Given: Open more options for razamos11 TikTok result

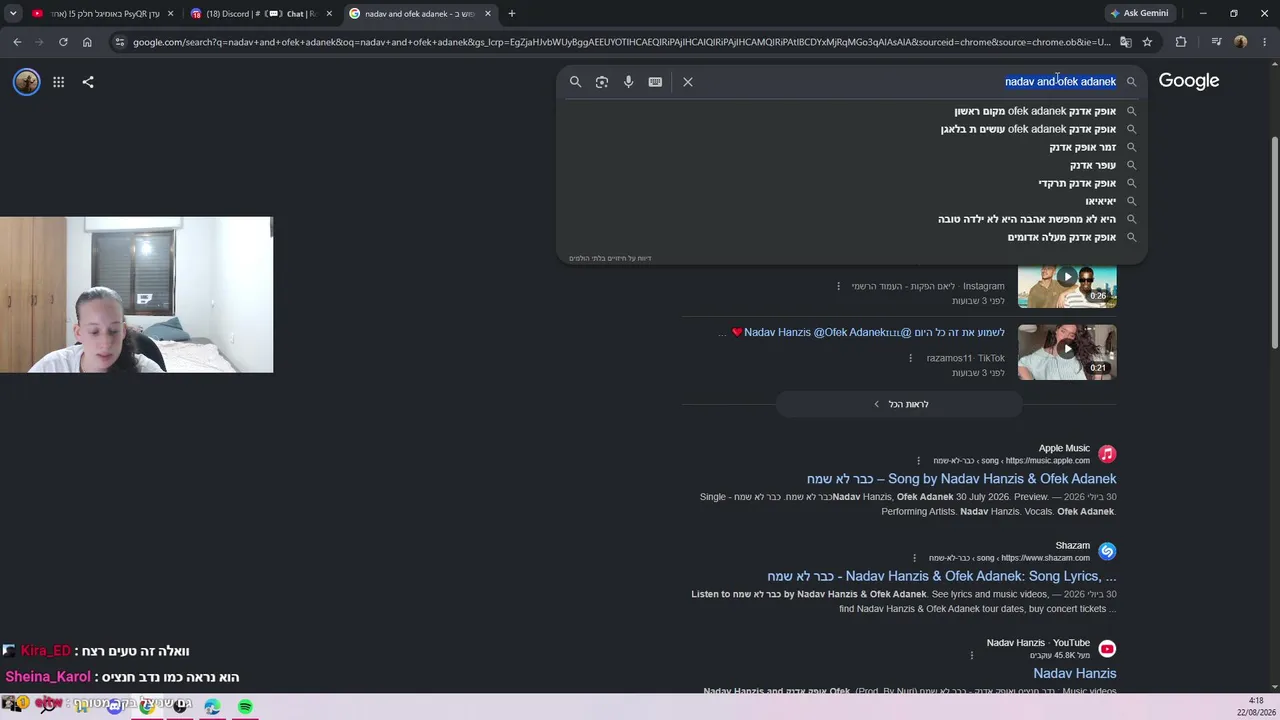Looking at the screenshot, I should point(911,358).
